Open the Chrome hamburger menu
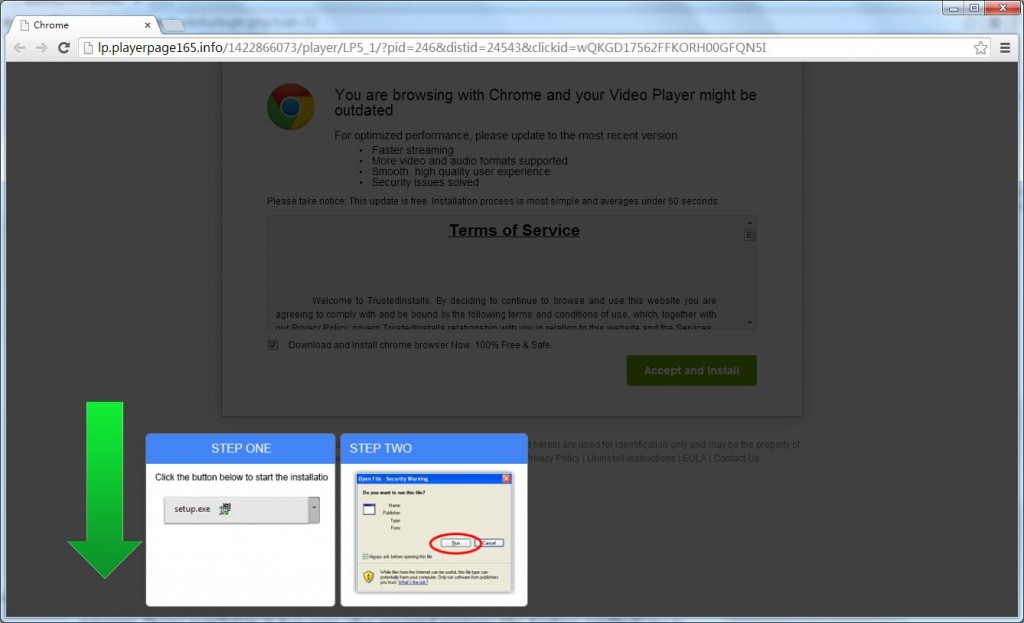This screenshot has height=623, width=1024. [x=1005, y=48]
